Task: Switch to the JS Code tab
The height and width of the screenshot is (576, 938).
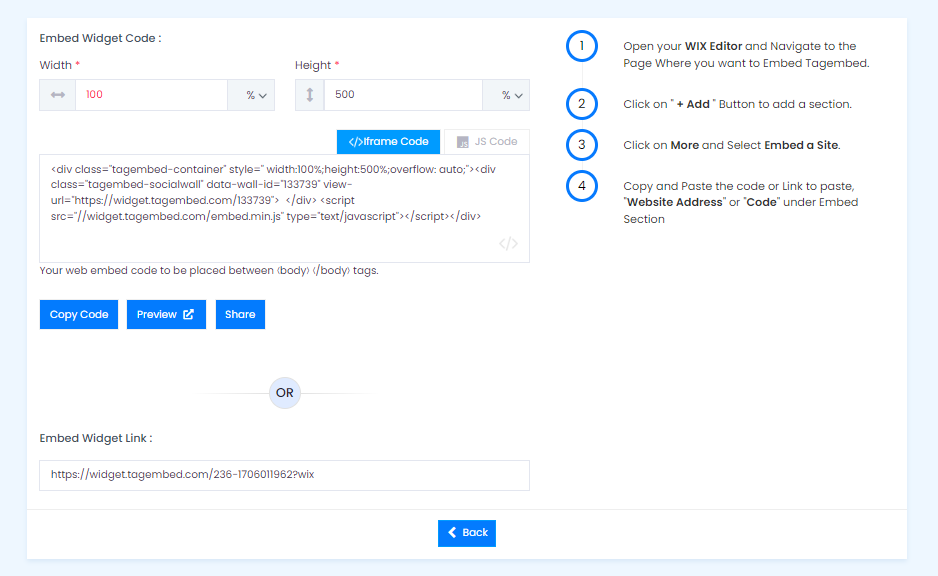Action: point(487,142)
